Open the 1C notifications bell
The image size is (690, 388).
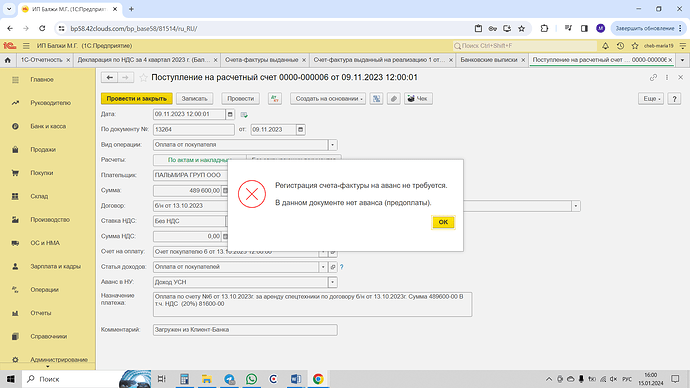click(606, 46)
